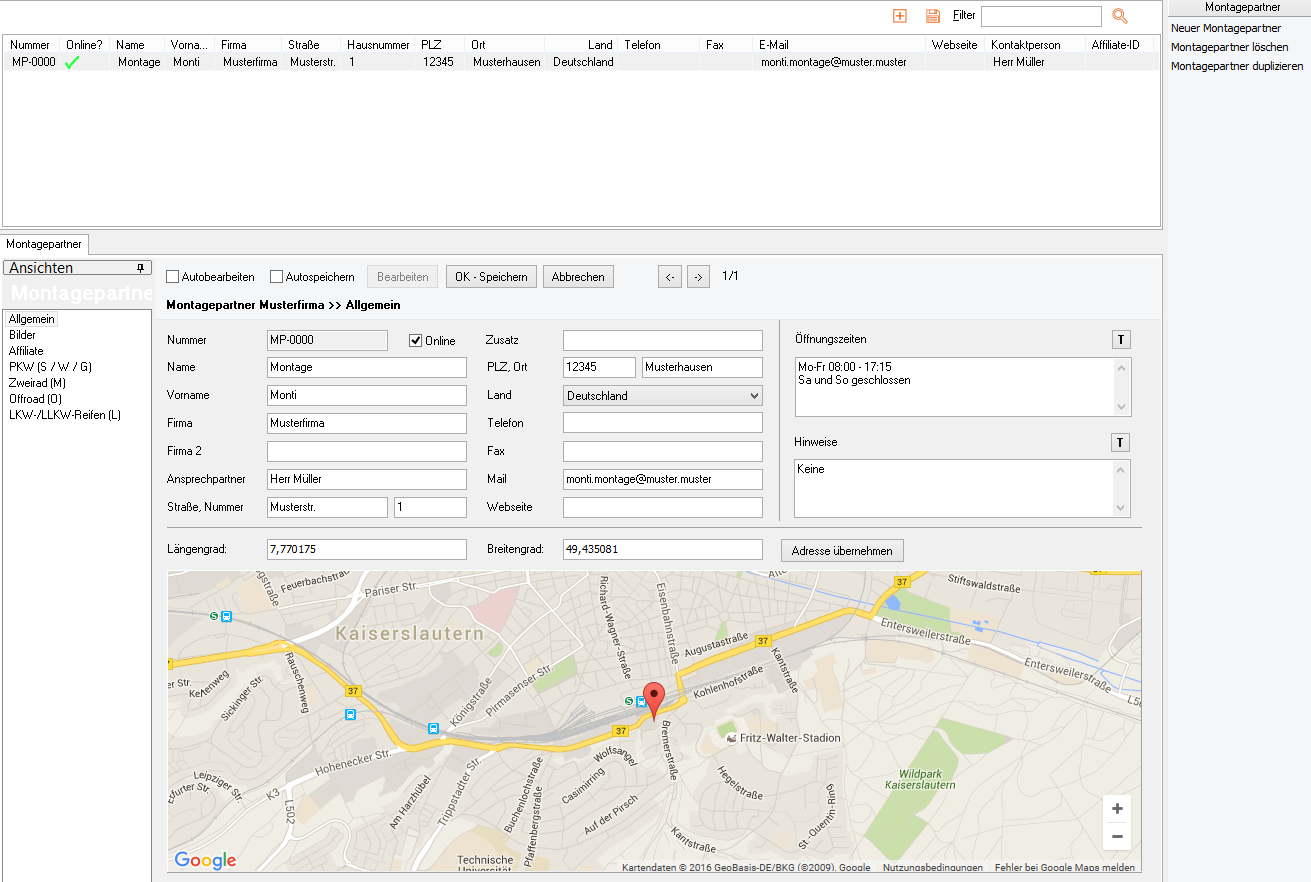Click the T button next to Öffnungszeiten

pos(1120,340)
